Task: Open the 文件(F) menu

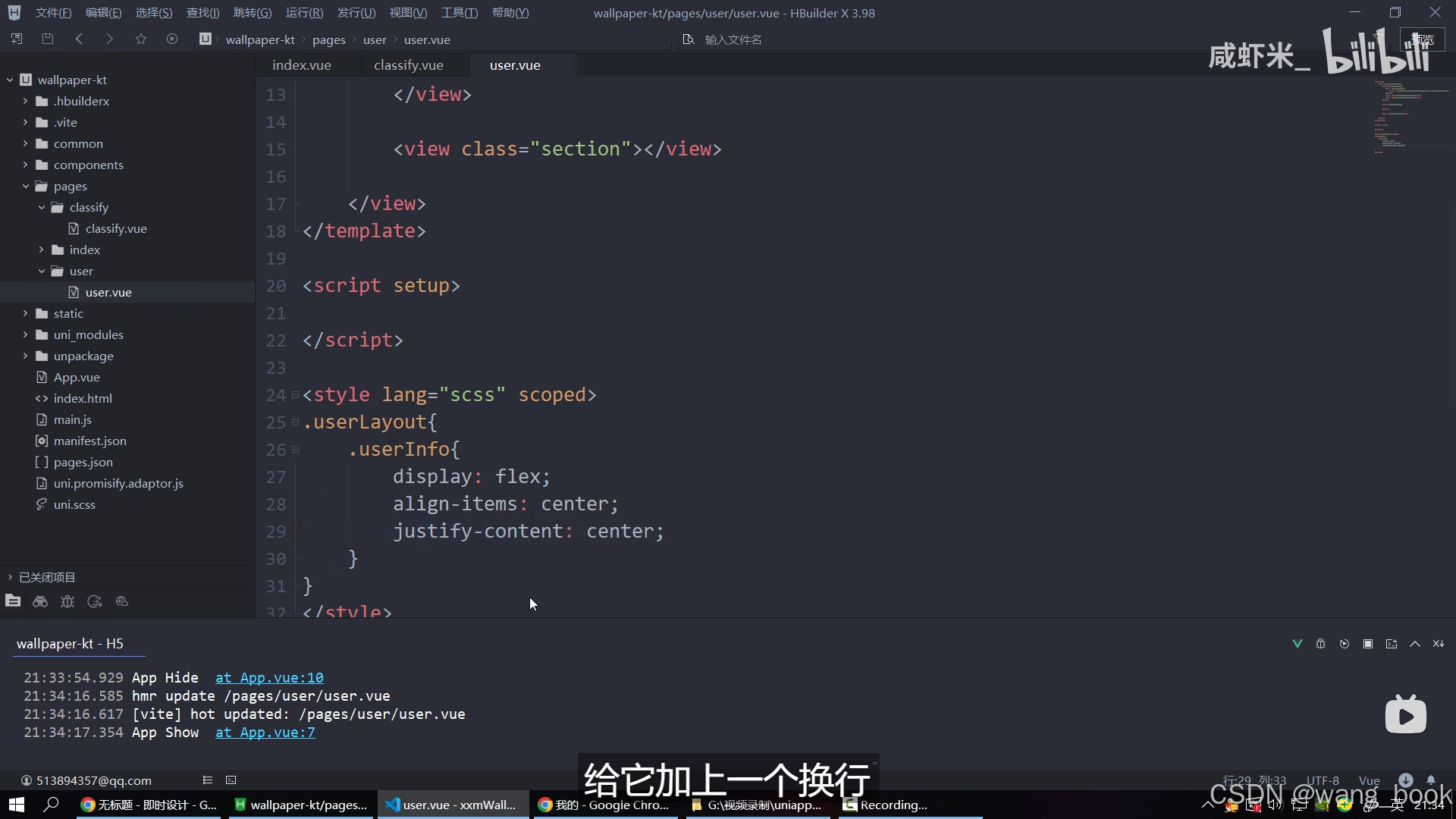Action: click(x=54, y=13)
